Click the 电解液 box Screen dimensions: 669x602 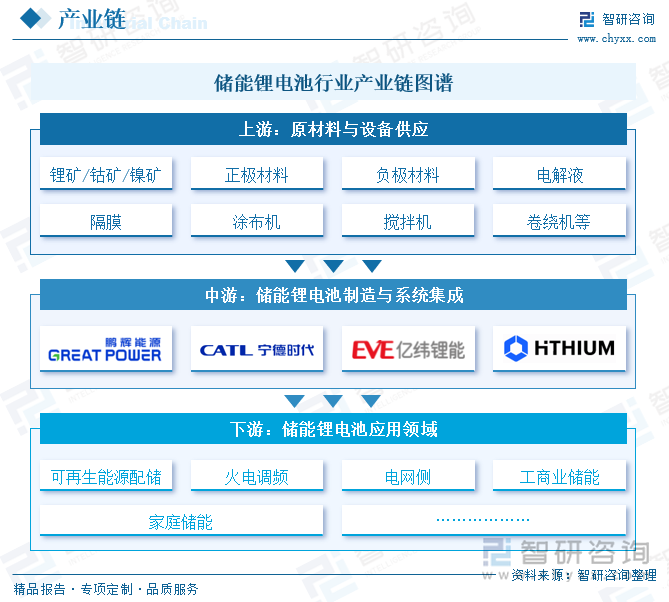(x=559, y=174)
